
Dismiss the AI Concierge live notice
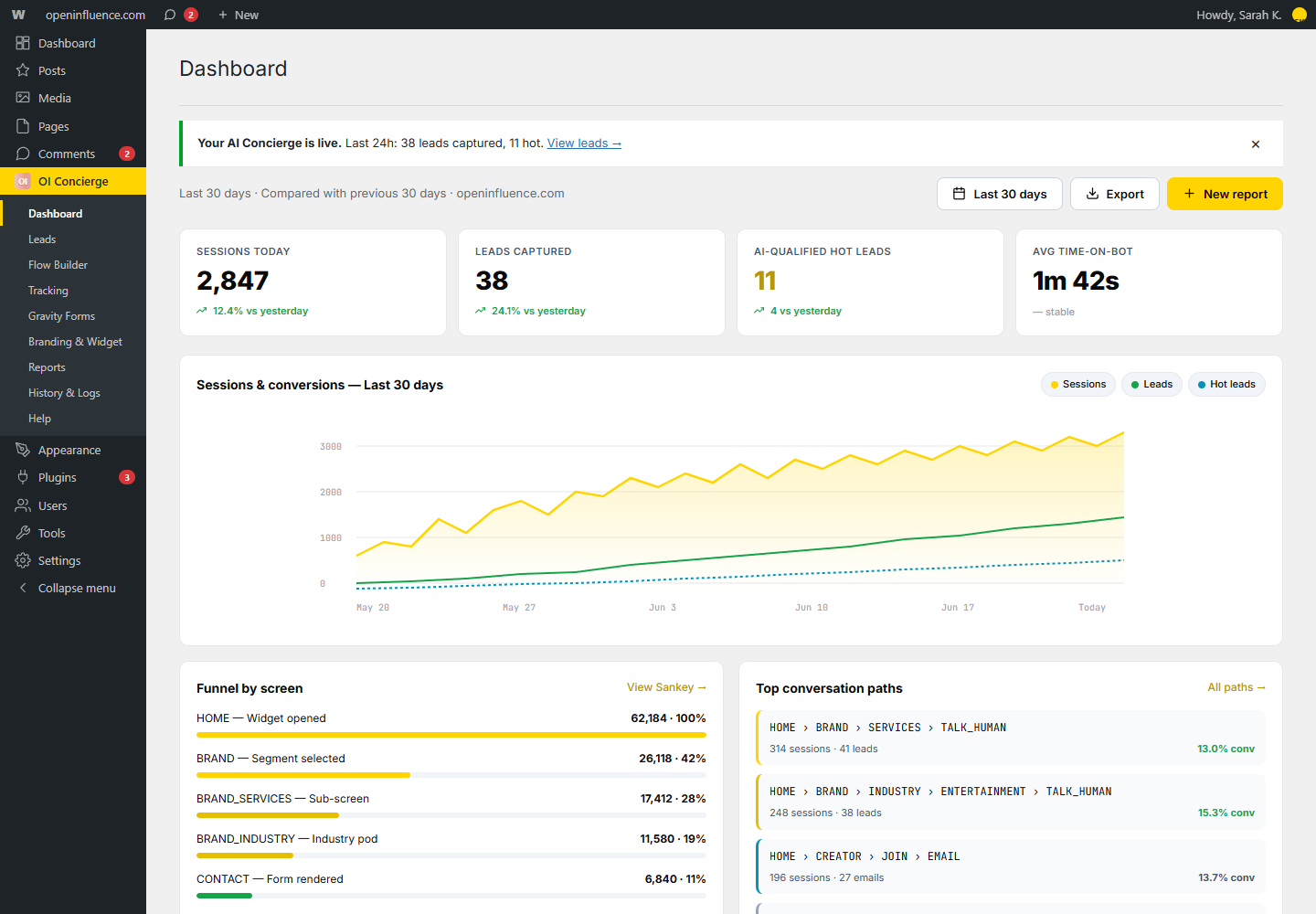[x=1256, y=143]
